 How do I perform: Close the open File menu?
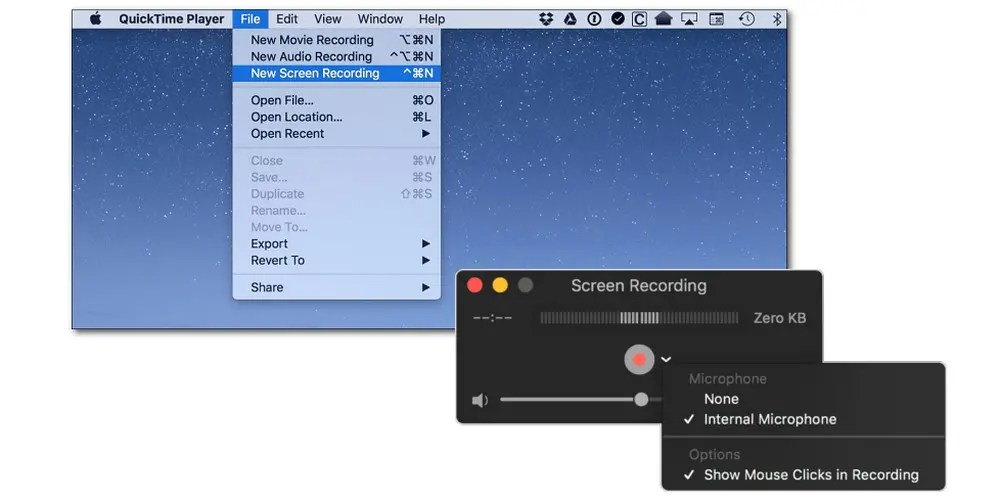(251, 19)
